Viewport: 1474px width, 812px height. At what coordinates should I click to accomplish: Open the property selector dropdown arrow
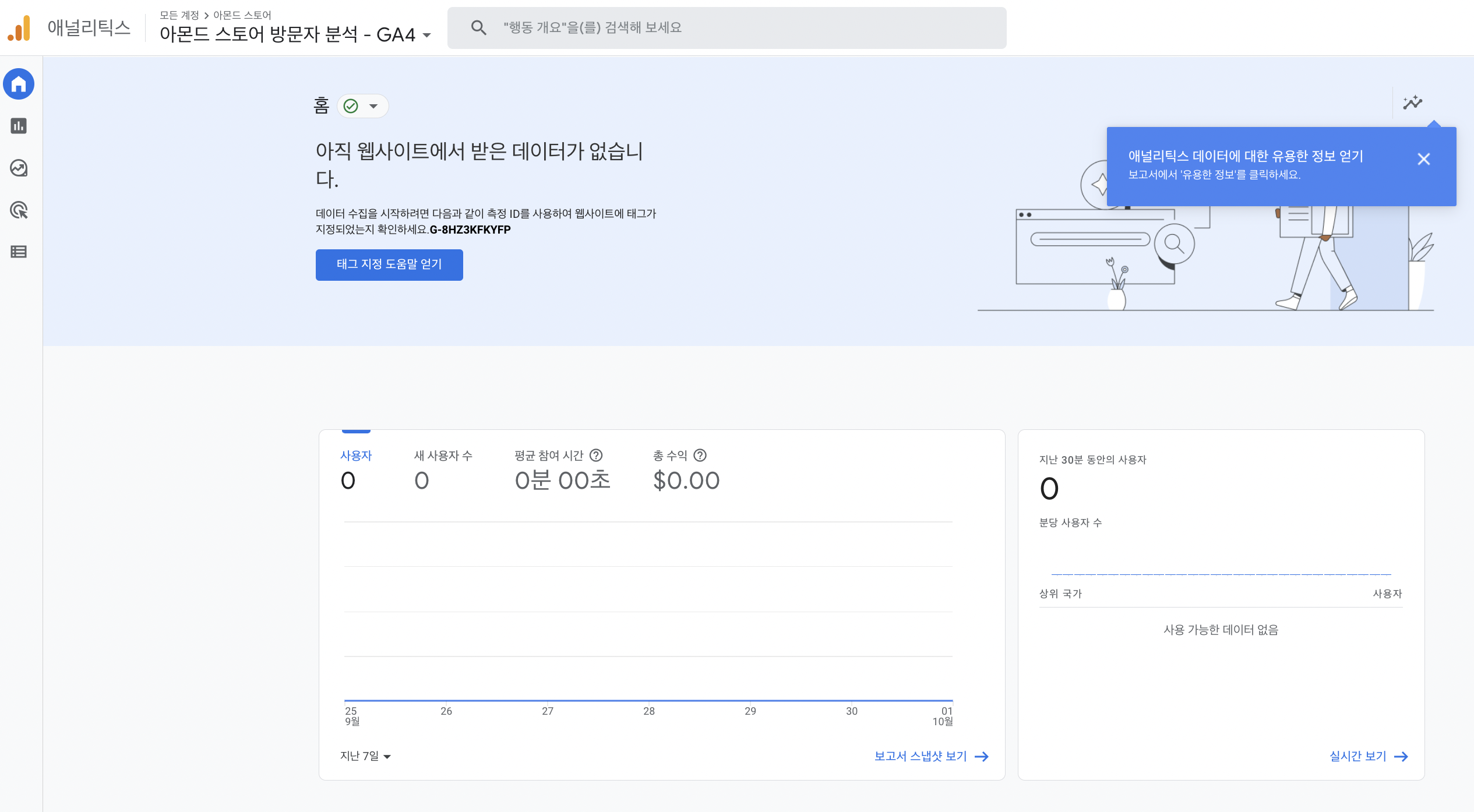pos(427,35)
